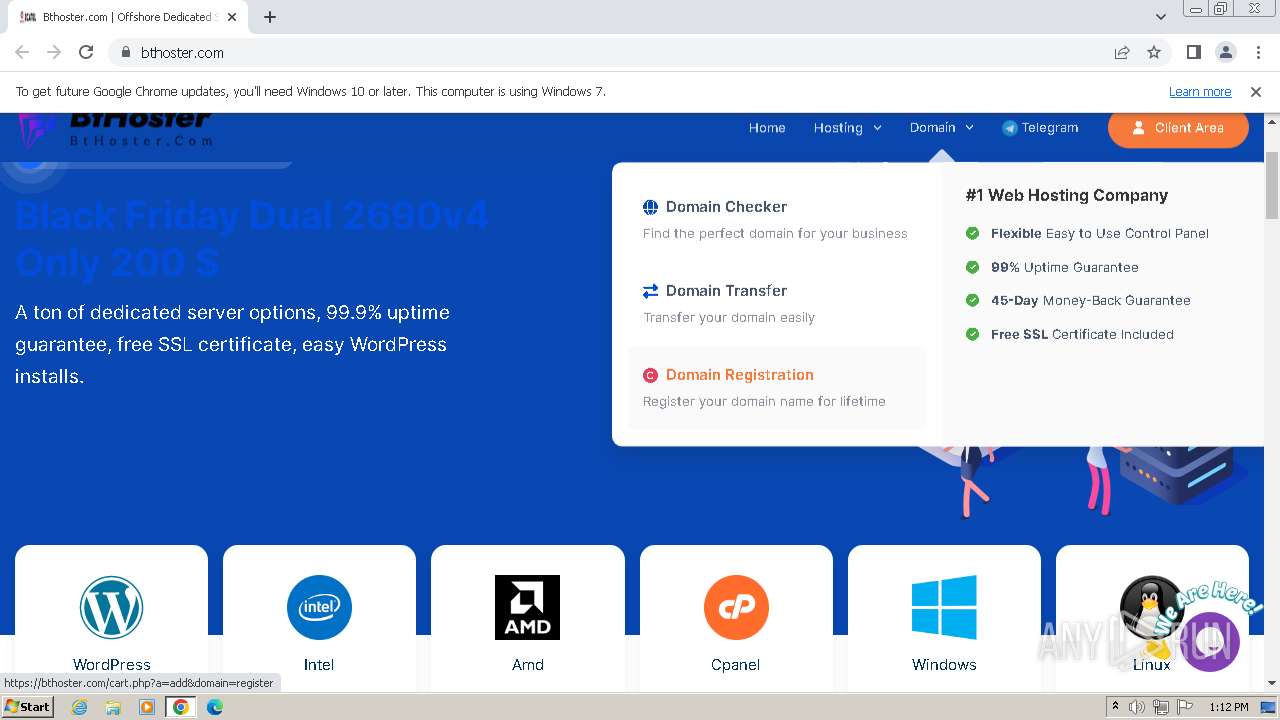This screenshot has width=1280, height=720.
Task: Click the Domain Checker globe icon
Action: pyautogui.click(x=650, y=207)
